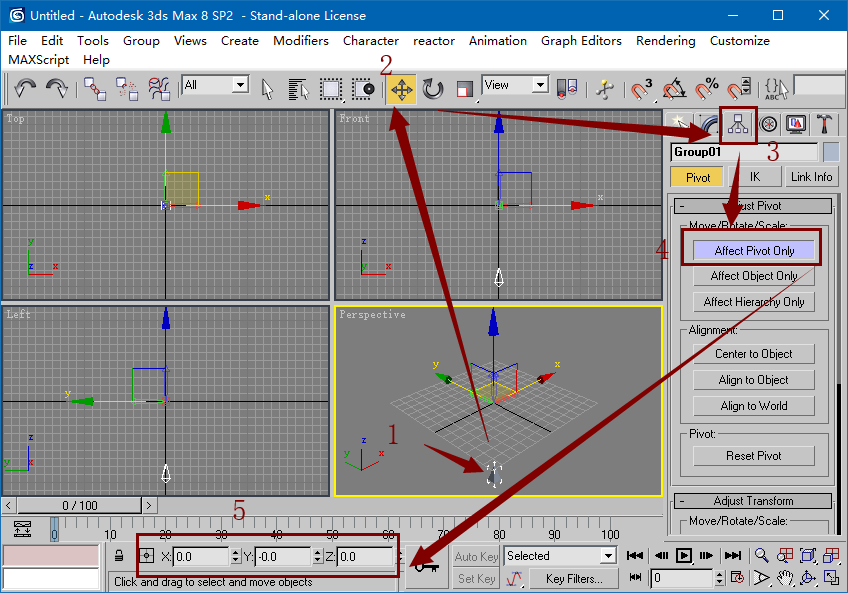Collapse the Adjust Transform rollout
Viewport: 848px width, 593px height.
(x=752, y=501)
